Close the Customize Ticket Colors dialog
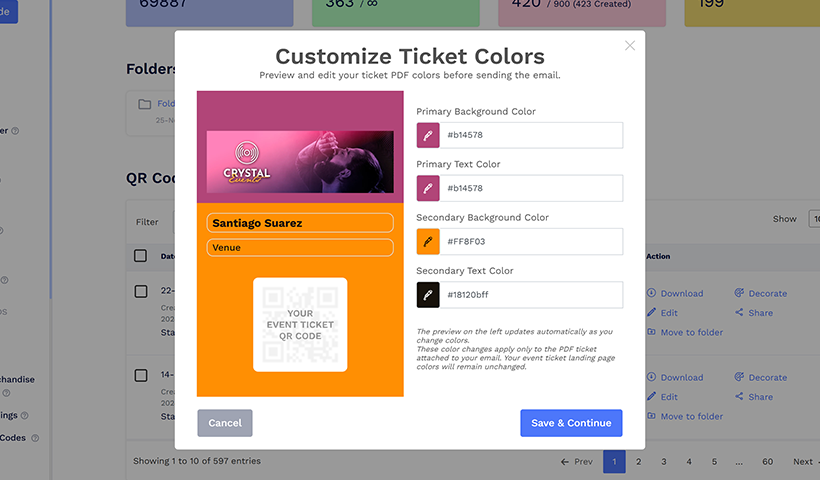The image size is (820, 480). [629, 45]
